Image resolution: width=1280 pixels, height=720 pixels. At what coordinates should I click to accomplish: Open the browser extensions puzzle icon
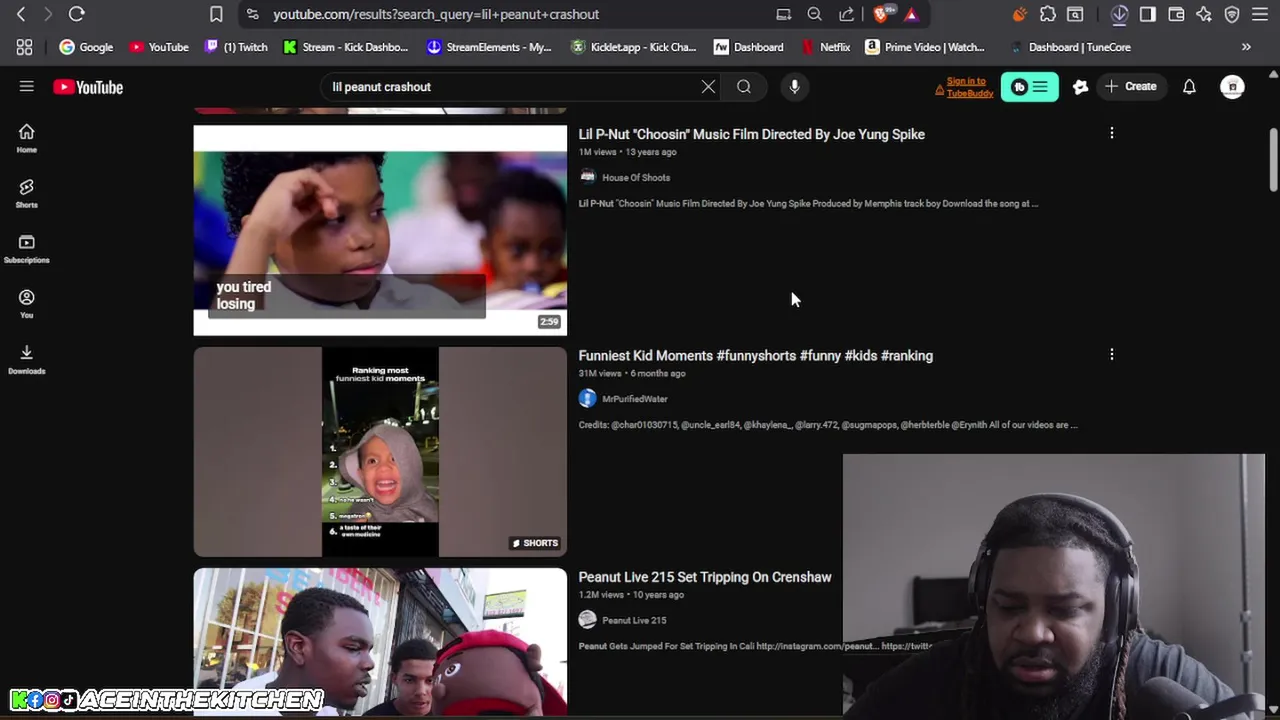click(x=1048, y=14)
